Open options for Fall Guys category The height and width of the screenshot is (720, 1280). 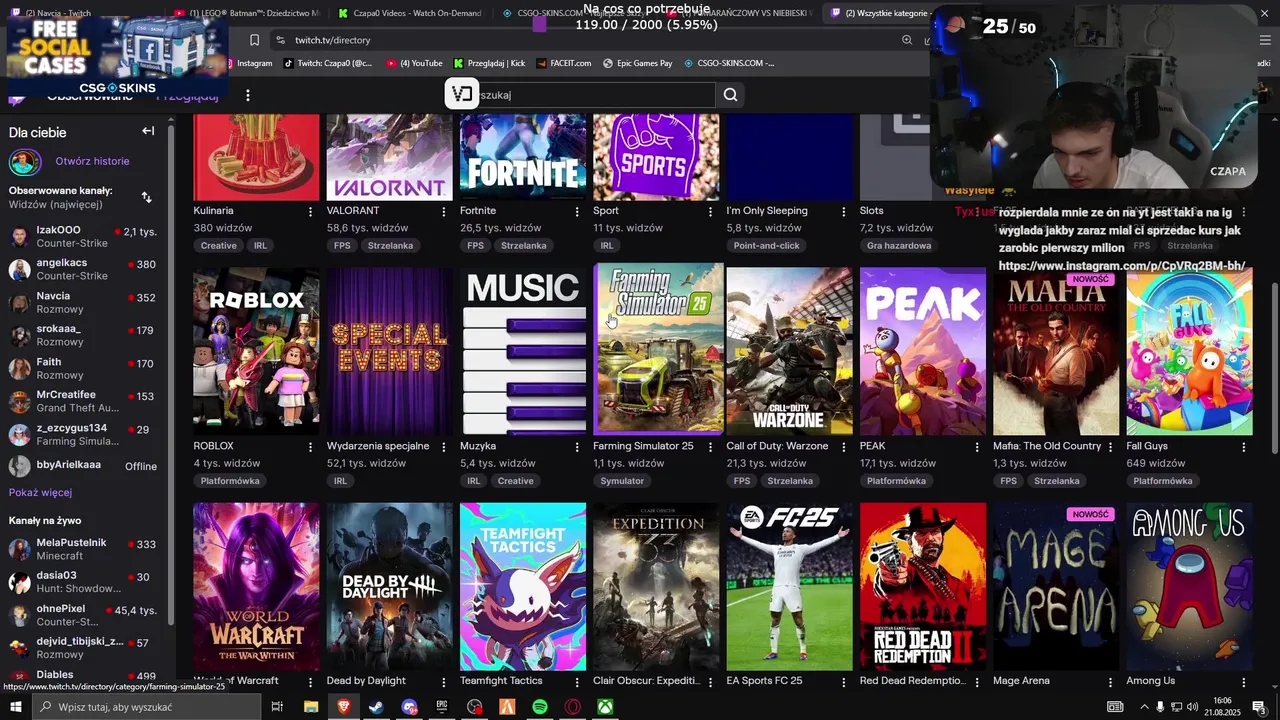point(1244,447)
